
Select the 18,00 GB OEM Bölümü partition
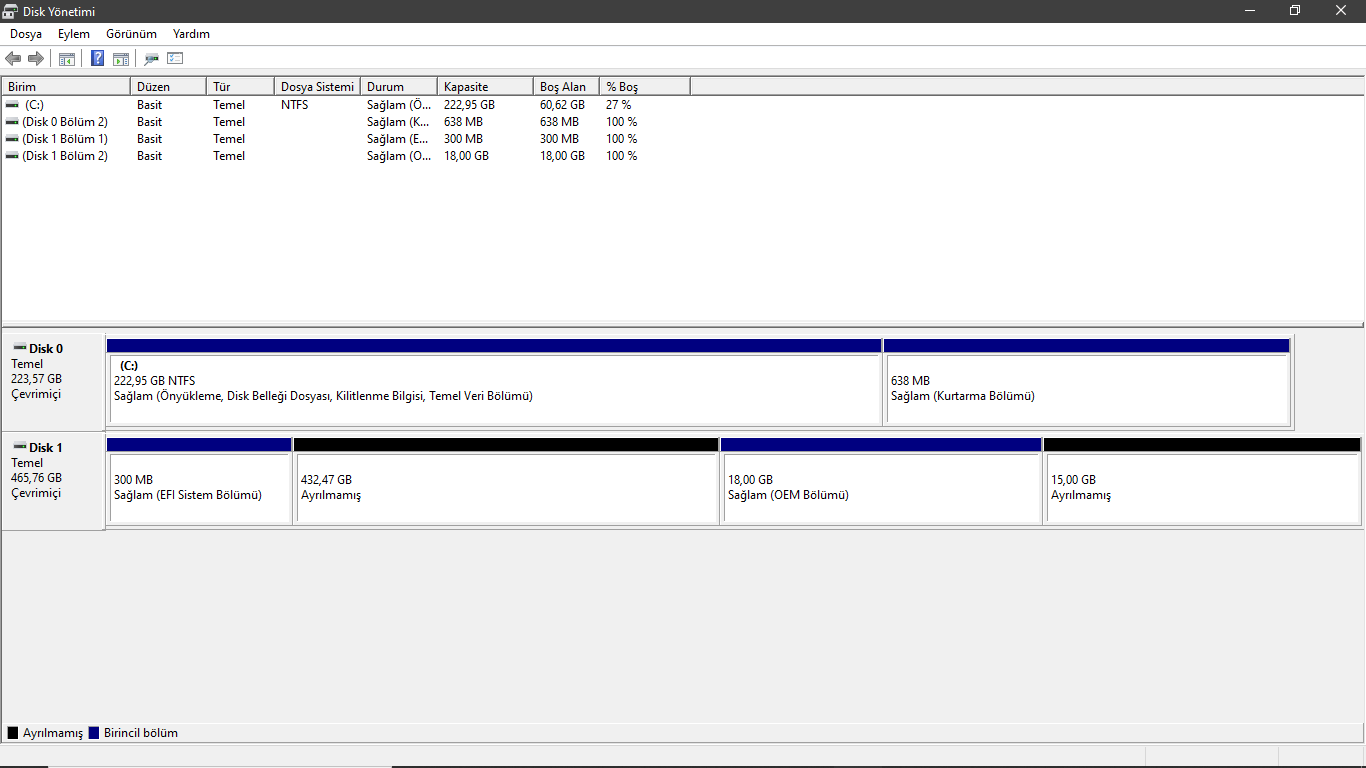[881, 480]
